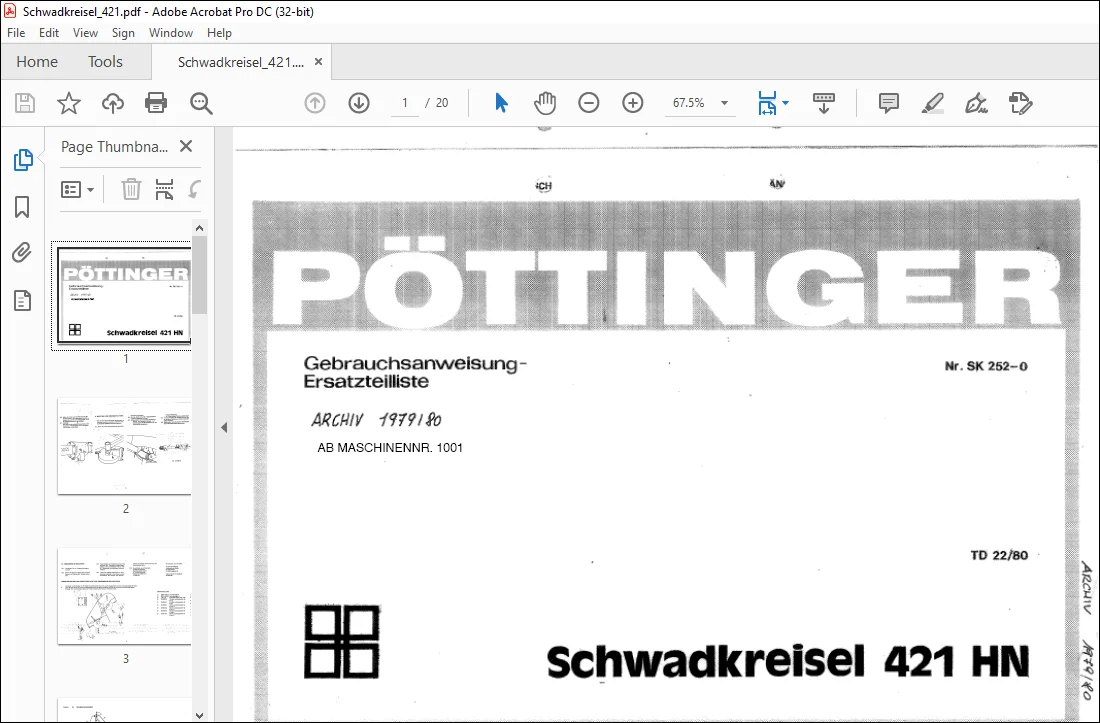Click thumbnails scrollbar up arrow

[199, 228]
